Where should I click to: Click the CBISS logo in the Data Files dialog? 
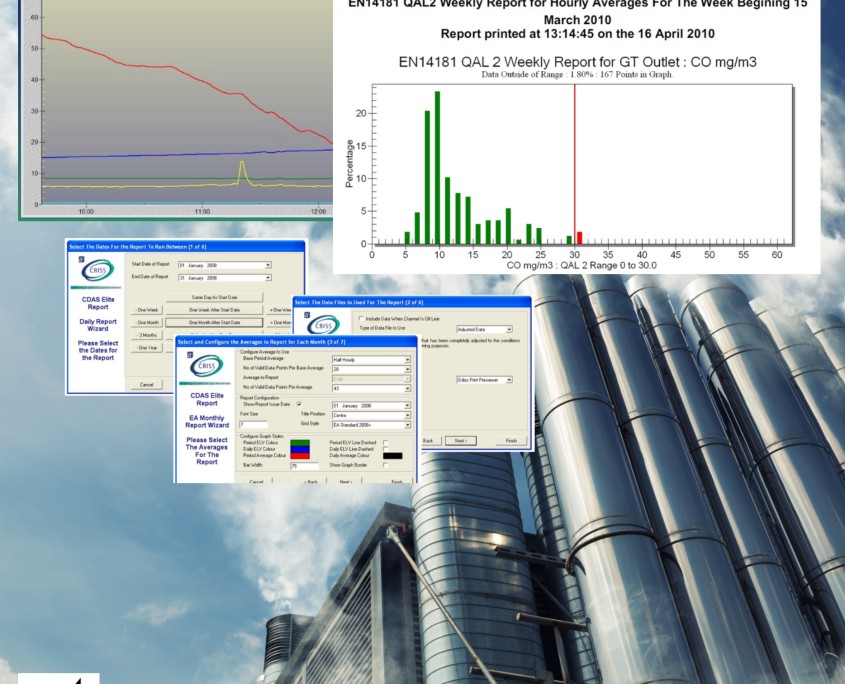[x=323, y=325]
